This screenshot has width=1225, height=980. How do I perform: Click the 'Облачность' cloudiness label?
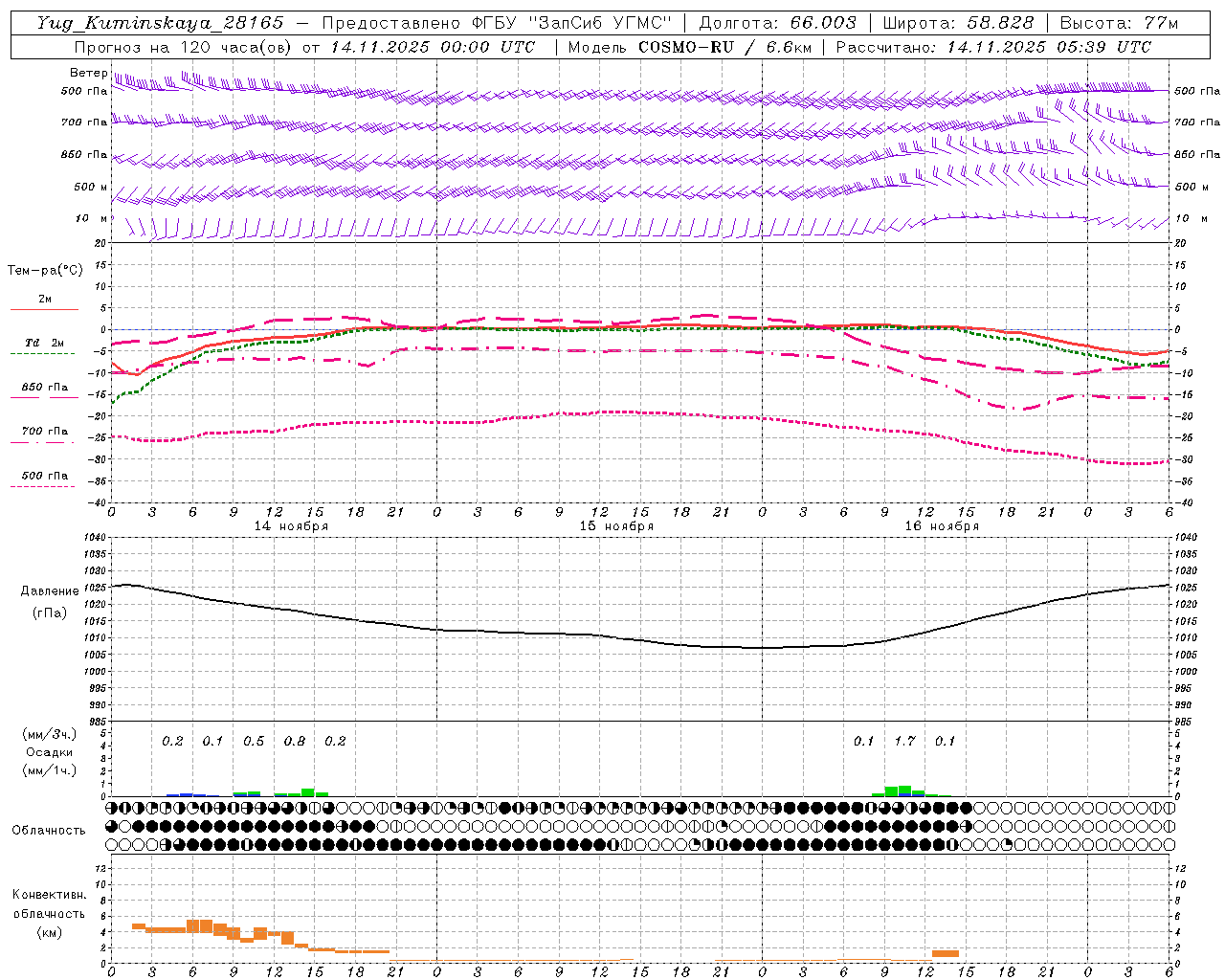click(x=49, y=830)
